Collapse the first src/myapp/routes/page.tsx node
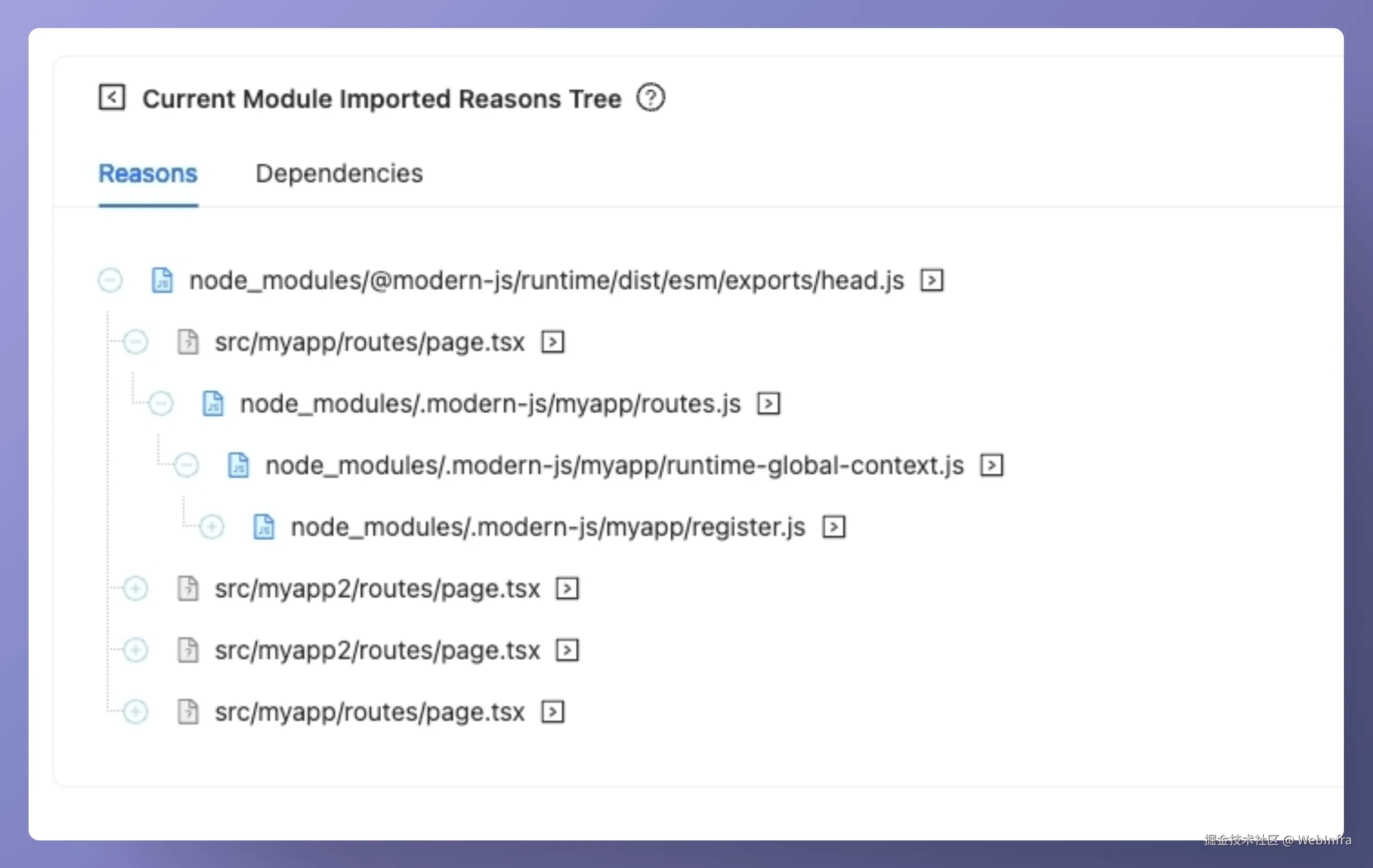The image size is (1373, 868). (136, 342)
